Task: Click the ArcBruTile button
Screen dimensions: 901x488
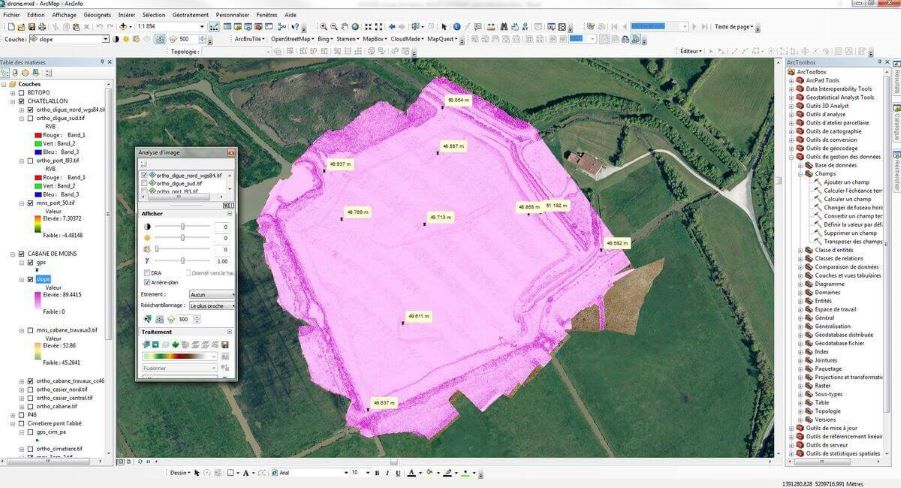Action: [250, 39]
